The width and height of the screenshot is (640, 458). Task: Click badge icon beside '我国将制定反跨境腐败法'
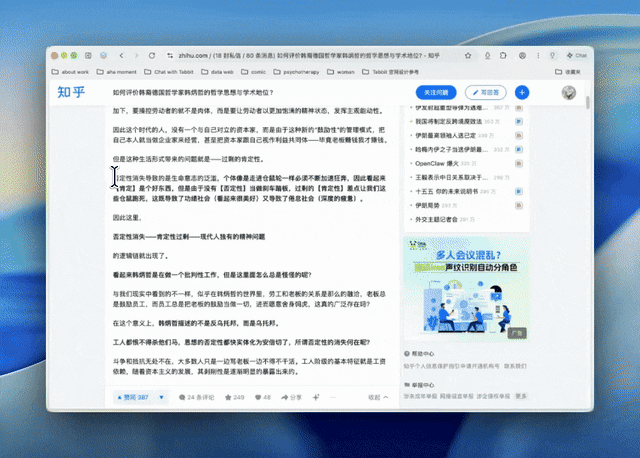coord(518,121)
